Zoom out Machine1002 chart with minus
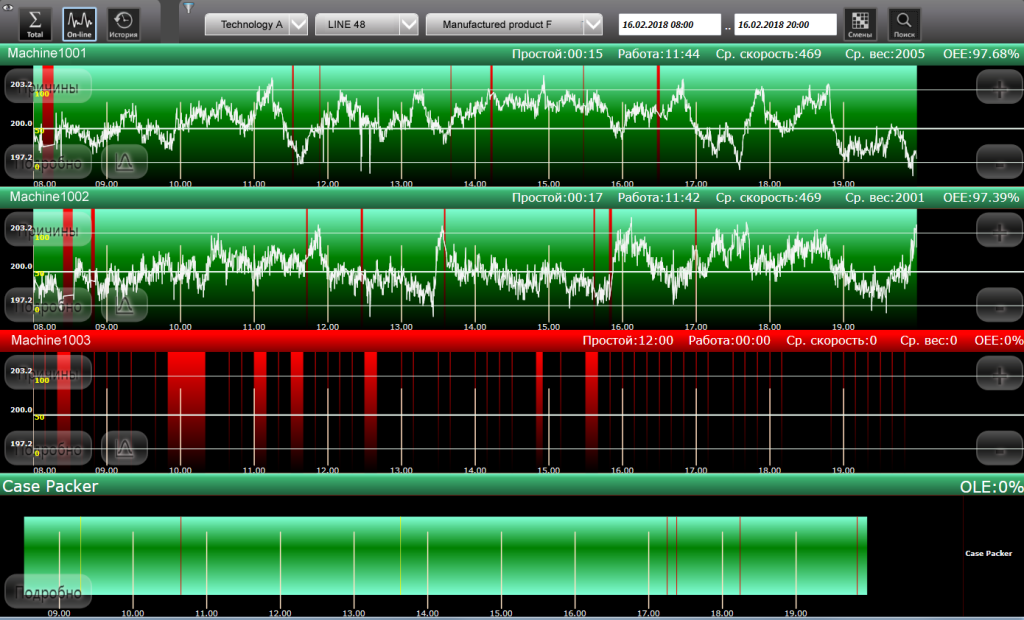The width and height of the screenshot is (1024, 620). [999, 303]
